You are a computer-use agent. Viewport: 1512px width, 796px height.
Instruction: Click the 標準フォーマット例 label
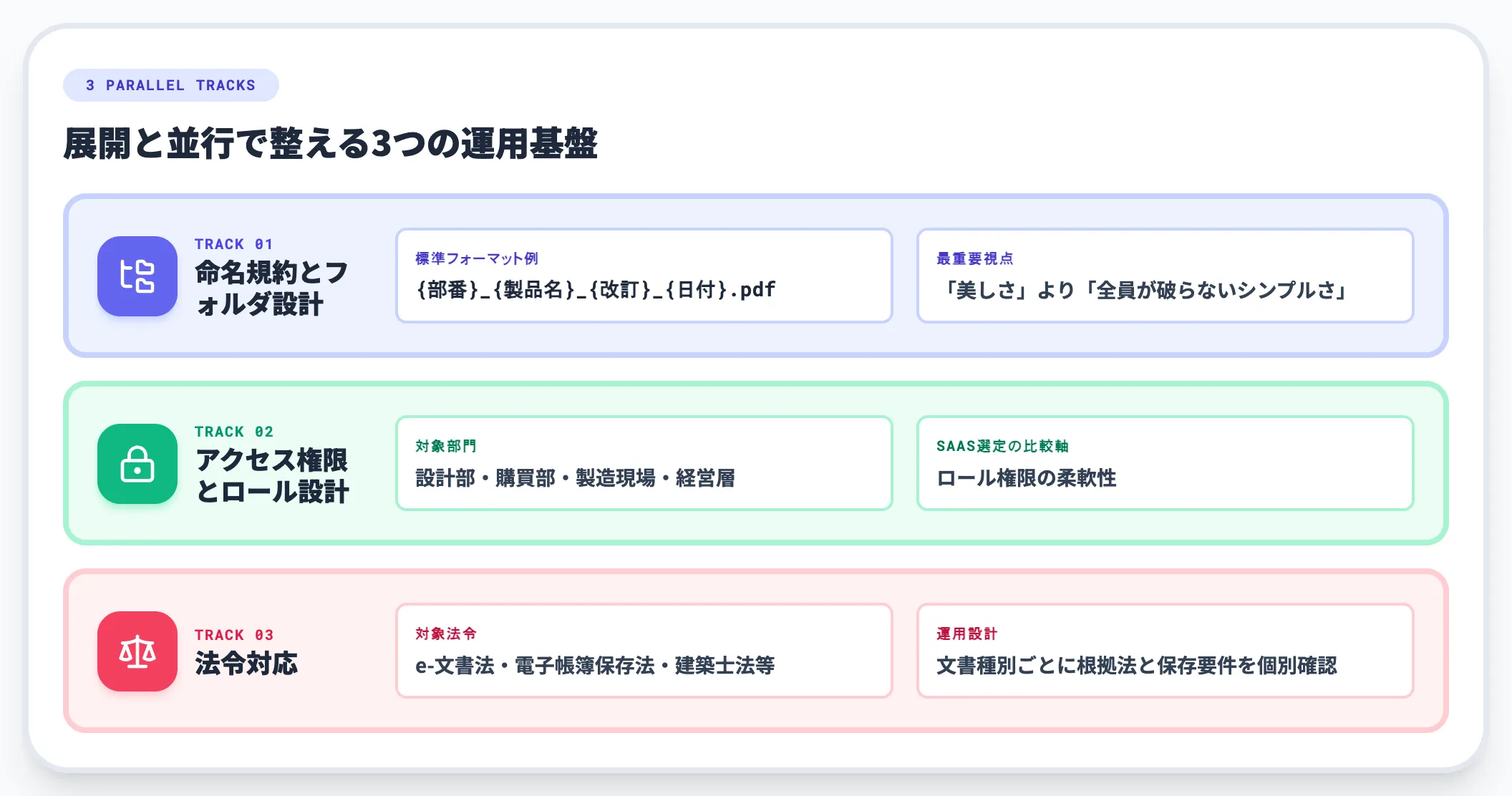(x=477, y=258)
